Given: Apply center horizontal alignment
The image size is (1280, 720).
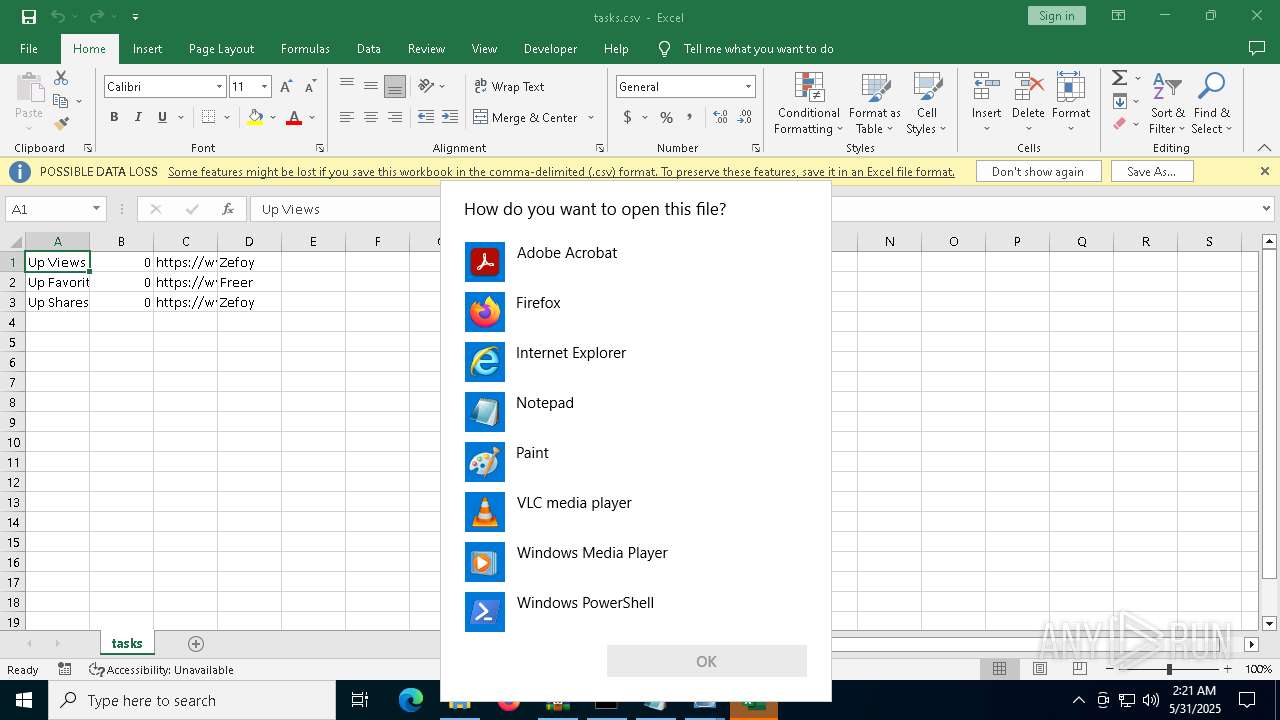Looking at the screenshot, I should click(x=371, y=117).
